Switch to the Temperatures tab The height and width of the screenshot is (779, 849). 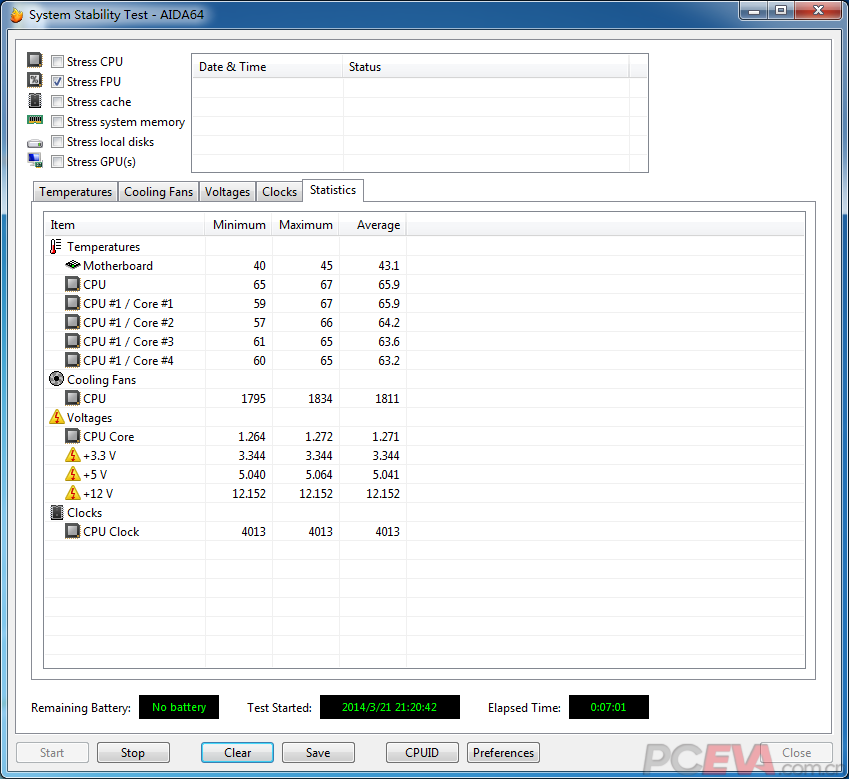[75, 192]
